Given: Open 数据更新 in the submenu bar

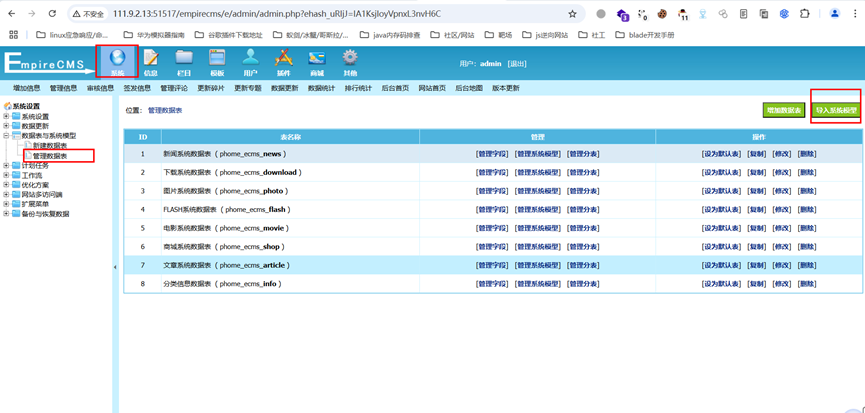Looking at the screenshot, I should tap(285, 88).
